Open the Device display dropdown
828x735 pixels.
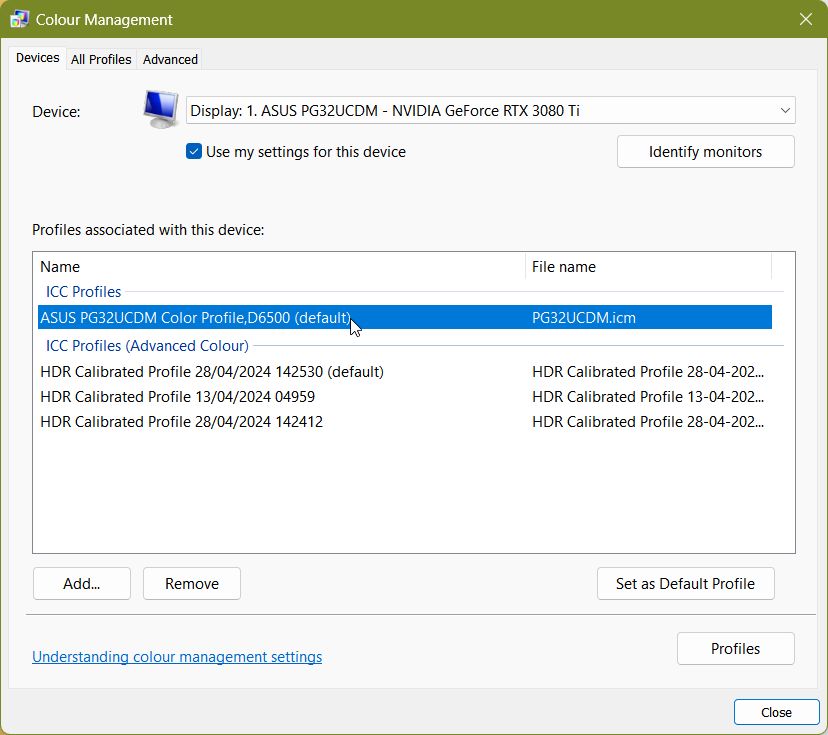491,110
